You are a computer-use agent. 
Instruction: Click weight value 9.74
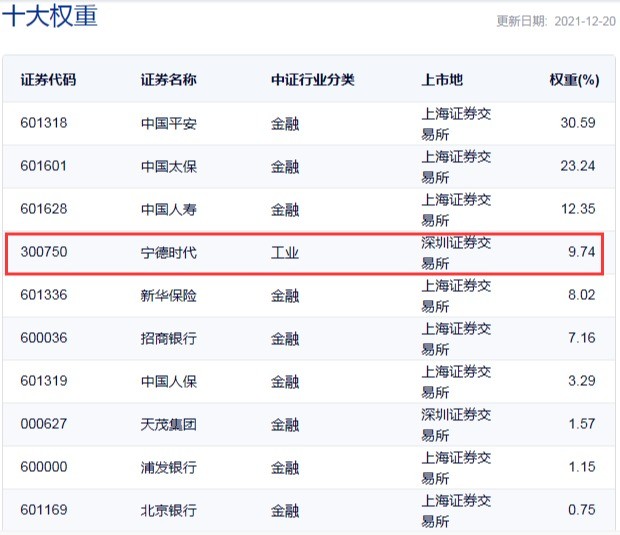pyautogui.click(x=582, y=252)
